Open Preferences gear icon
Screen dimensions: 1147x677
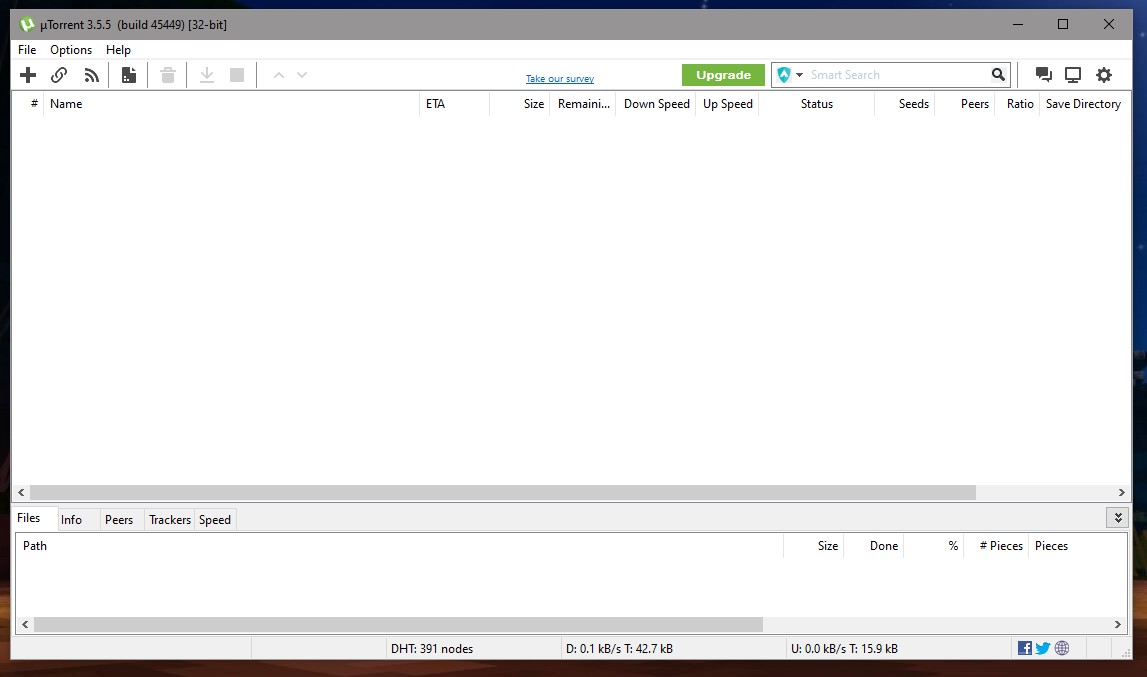tap(1104, 75)
